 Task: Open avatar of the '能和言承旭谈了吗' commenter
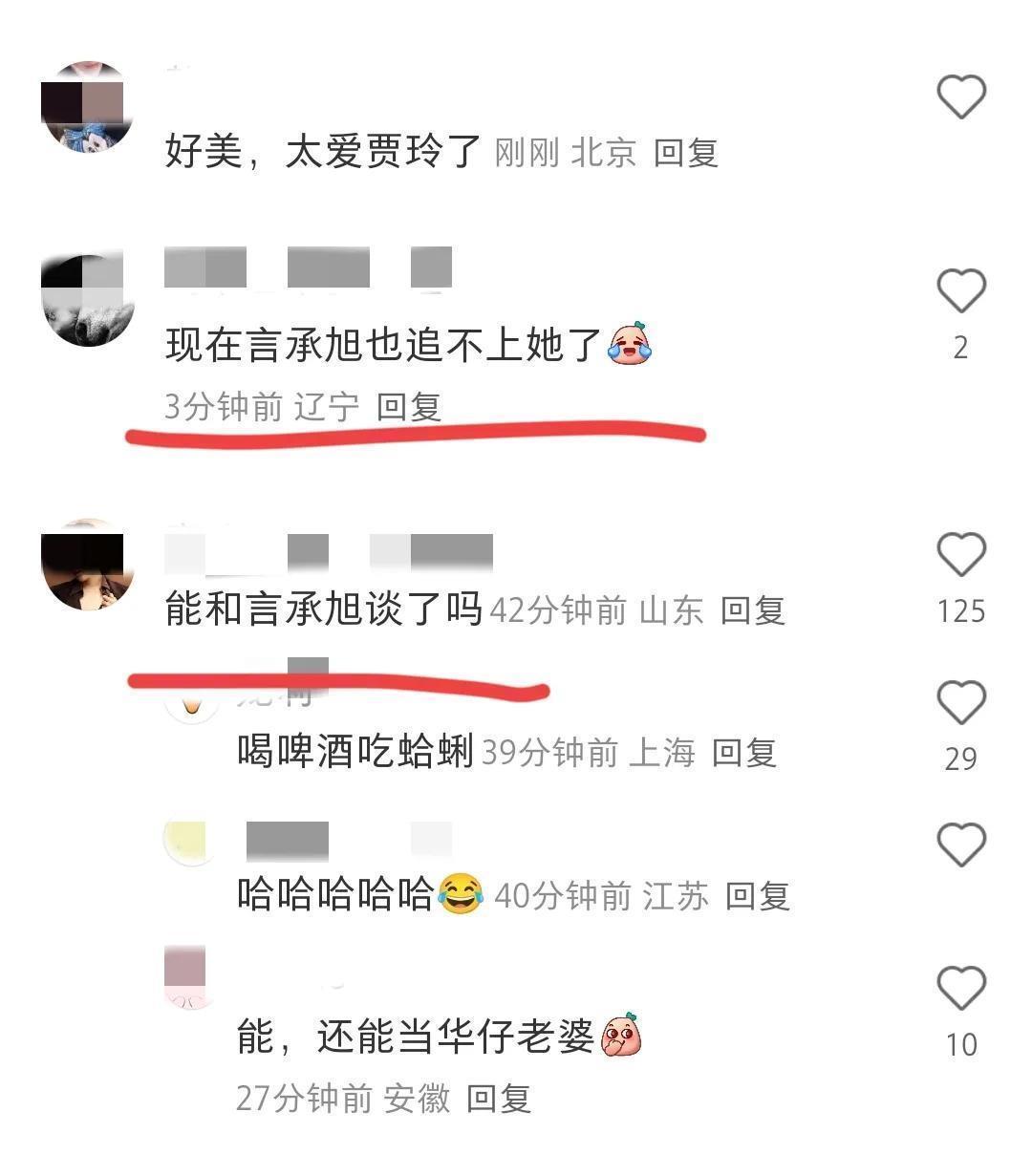click(87, 565)
